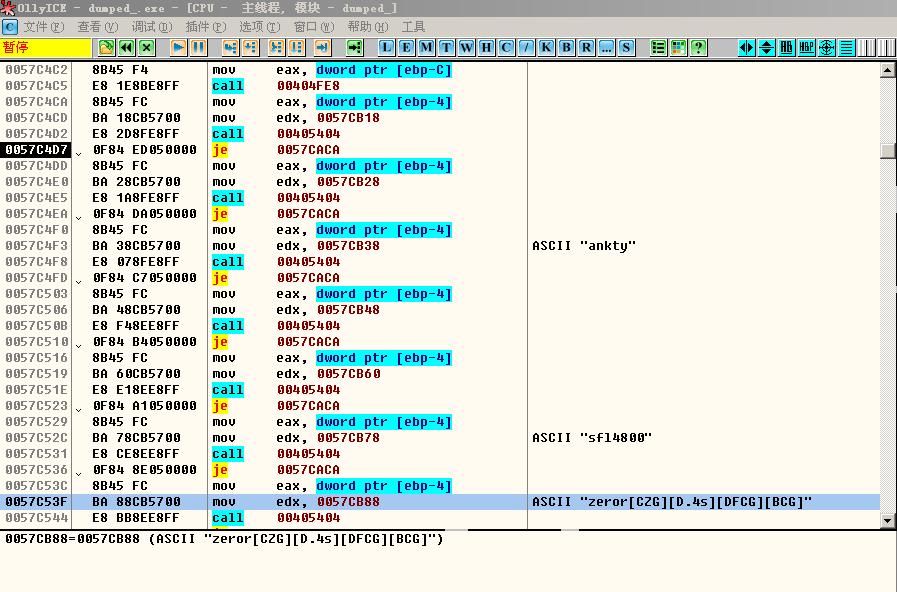Click the disassembly scrollbar thumb
Image resolution: width=897 pixels, height=592 pixels.
click(887, 151)
